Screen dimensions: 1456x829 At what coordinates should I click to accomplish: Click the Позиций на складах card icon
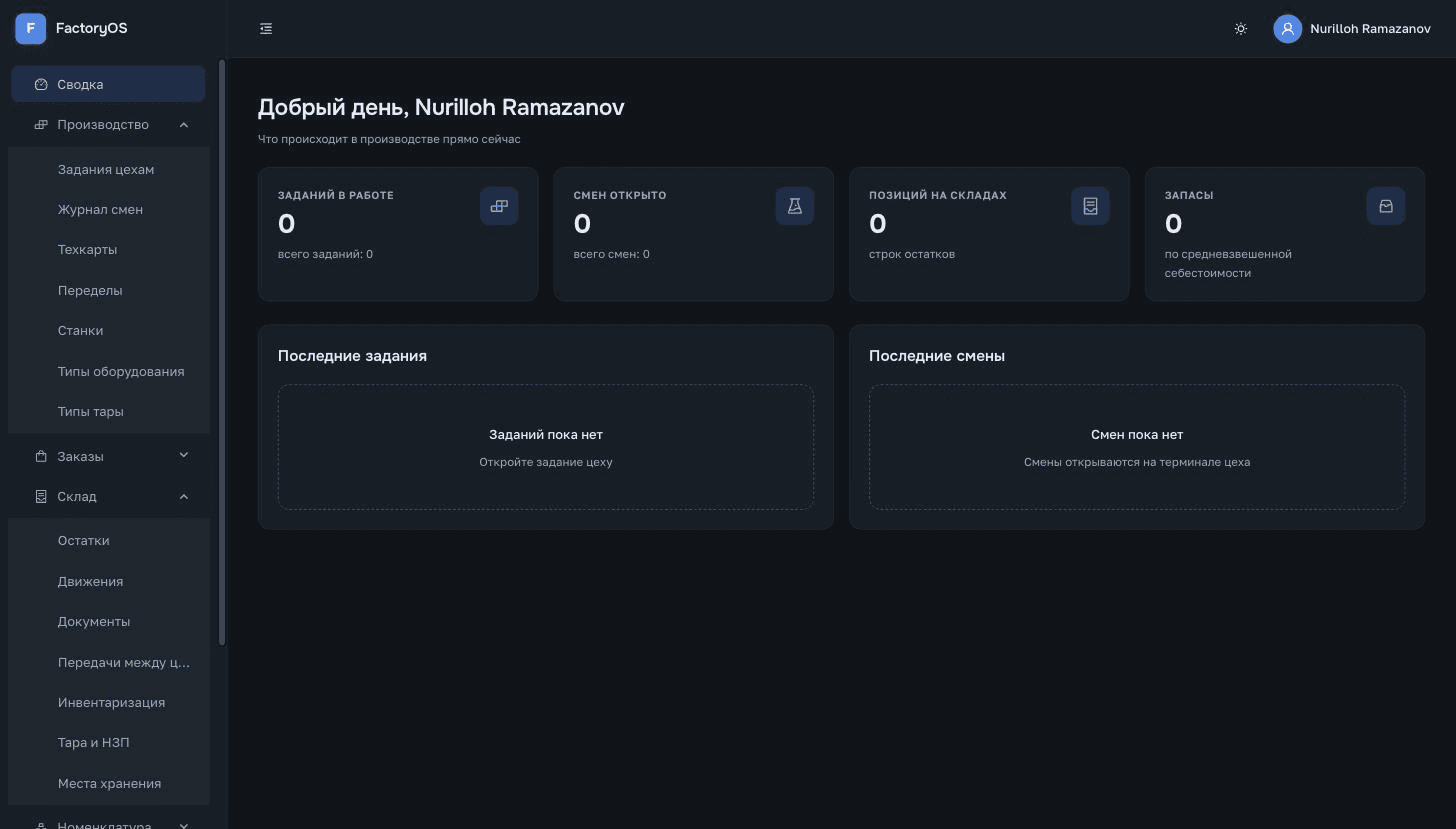coord(1090,206)
